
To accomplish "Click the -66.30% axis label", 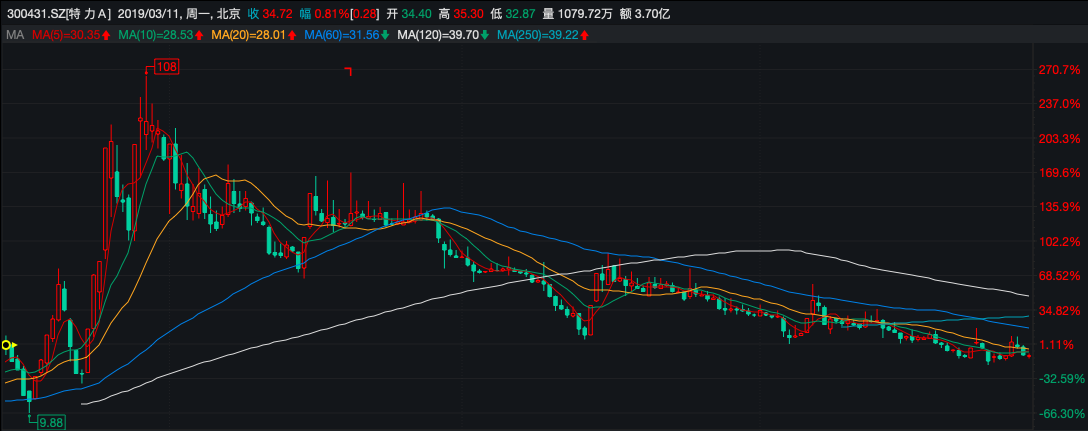I will point(1059,413).
